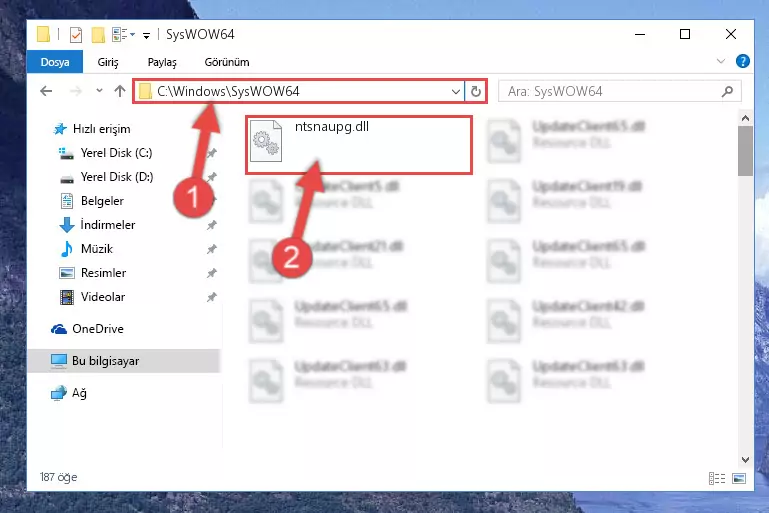Go back with the left arrow
Image resolution: width=769 pixels, height=513 pixels.
[x=46, y=91]
